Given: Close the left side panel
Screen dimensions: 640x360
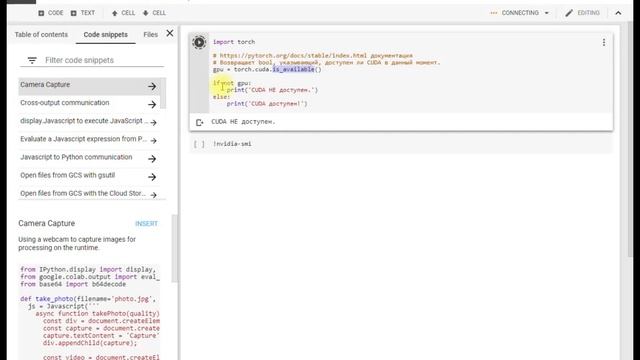Looking at the screenshot, I should pos(170,33).
